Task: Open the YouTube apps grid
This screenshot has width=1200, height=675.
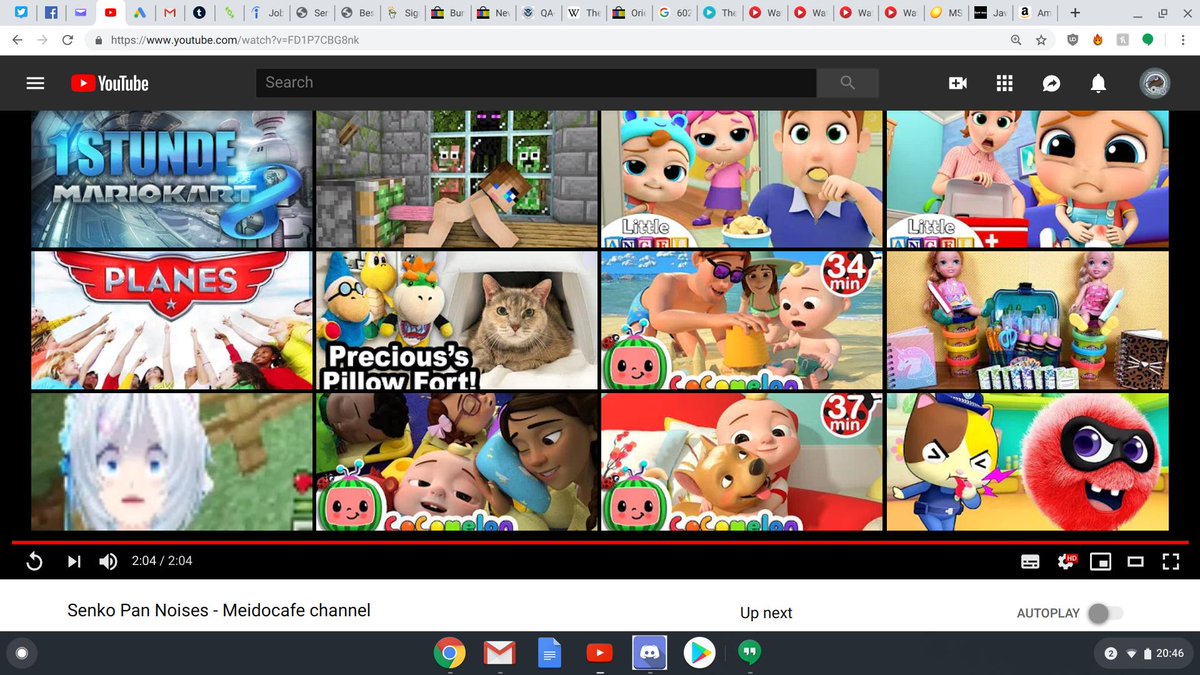Action: pos(1005,84)
